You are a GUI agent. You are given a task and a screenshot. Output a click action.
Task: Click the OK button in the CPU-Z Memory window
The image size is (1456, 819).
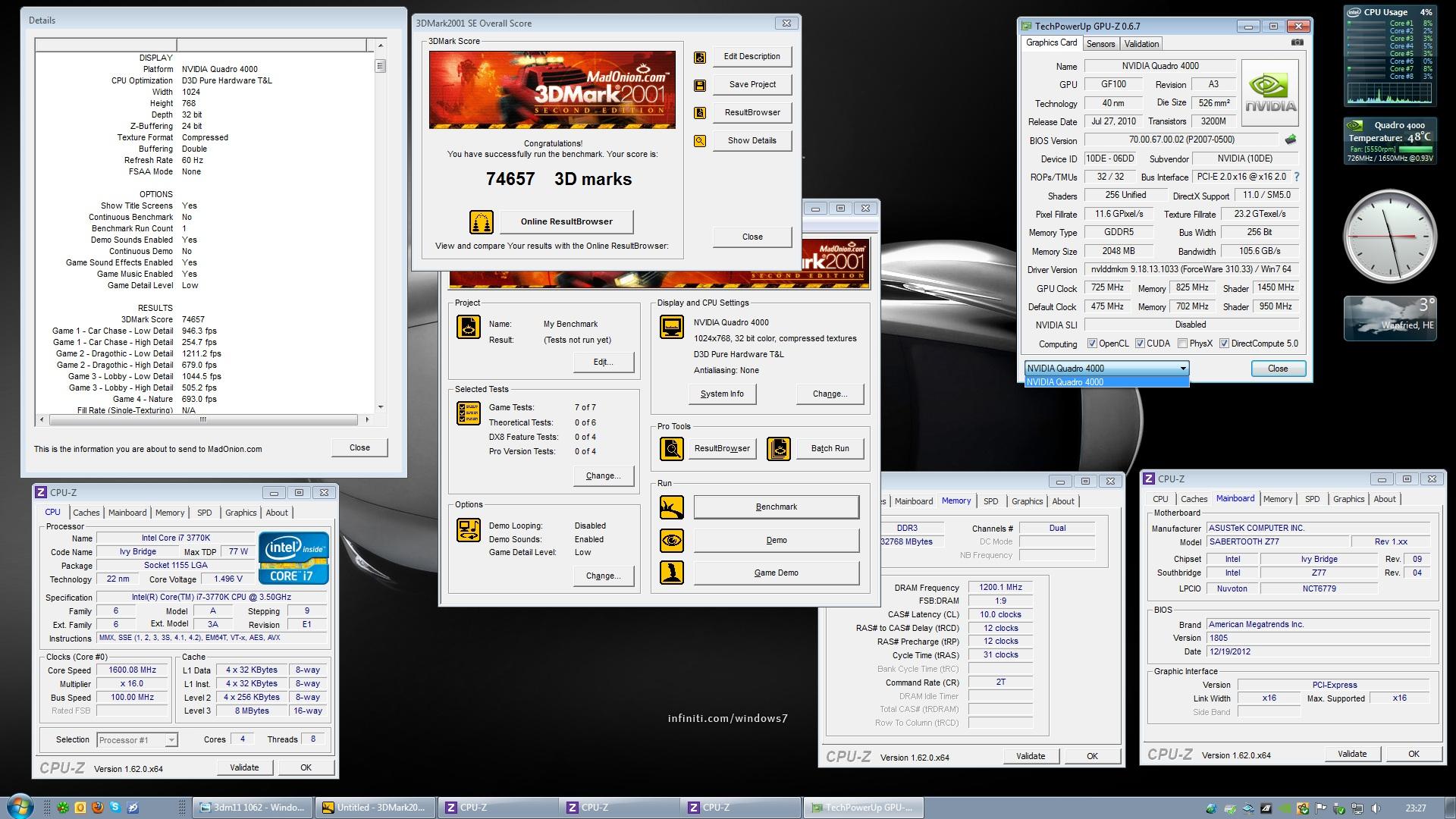coord(1092,756)
